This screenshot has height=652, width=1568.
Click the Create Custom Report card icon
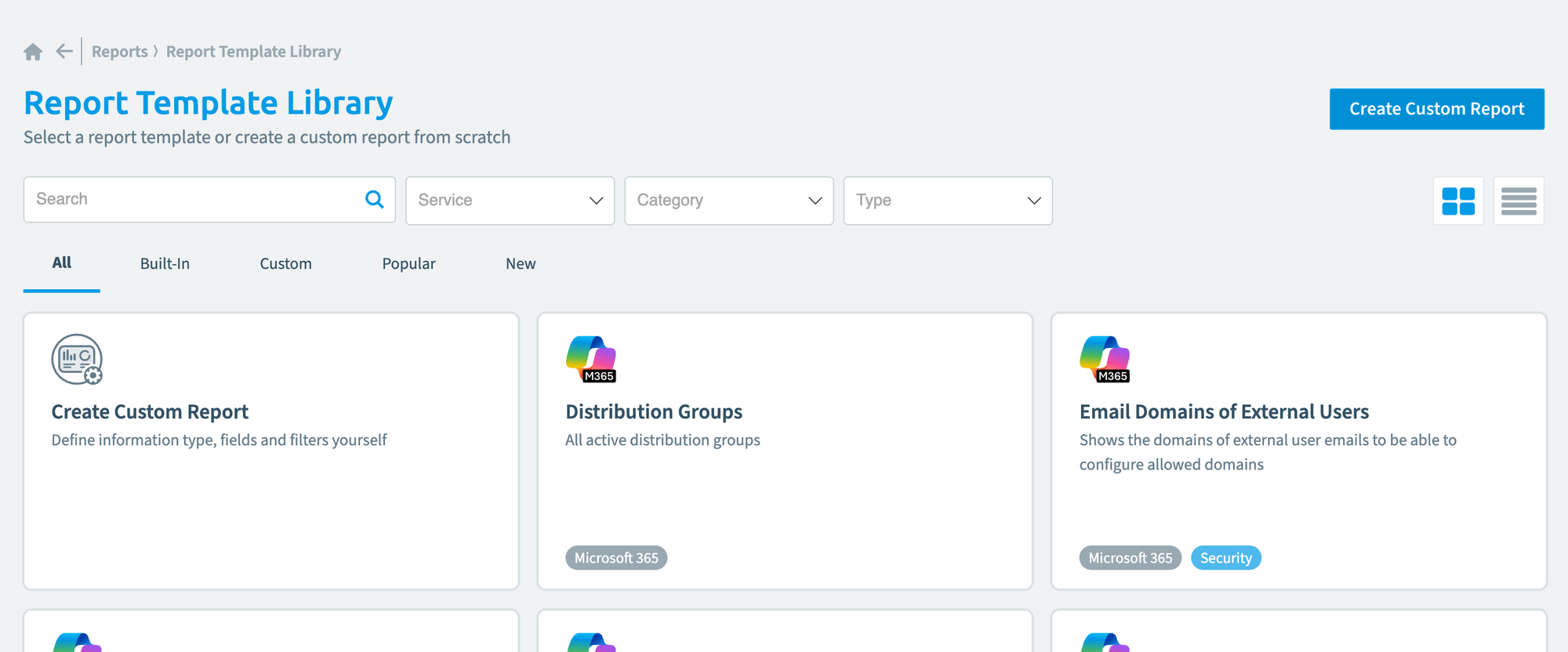pos(77,360)
